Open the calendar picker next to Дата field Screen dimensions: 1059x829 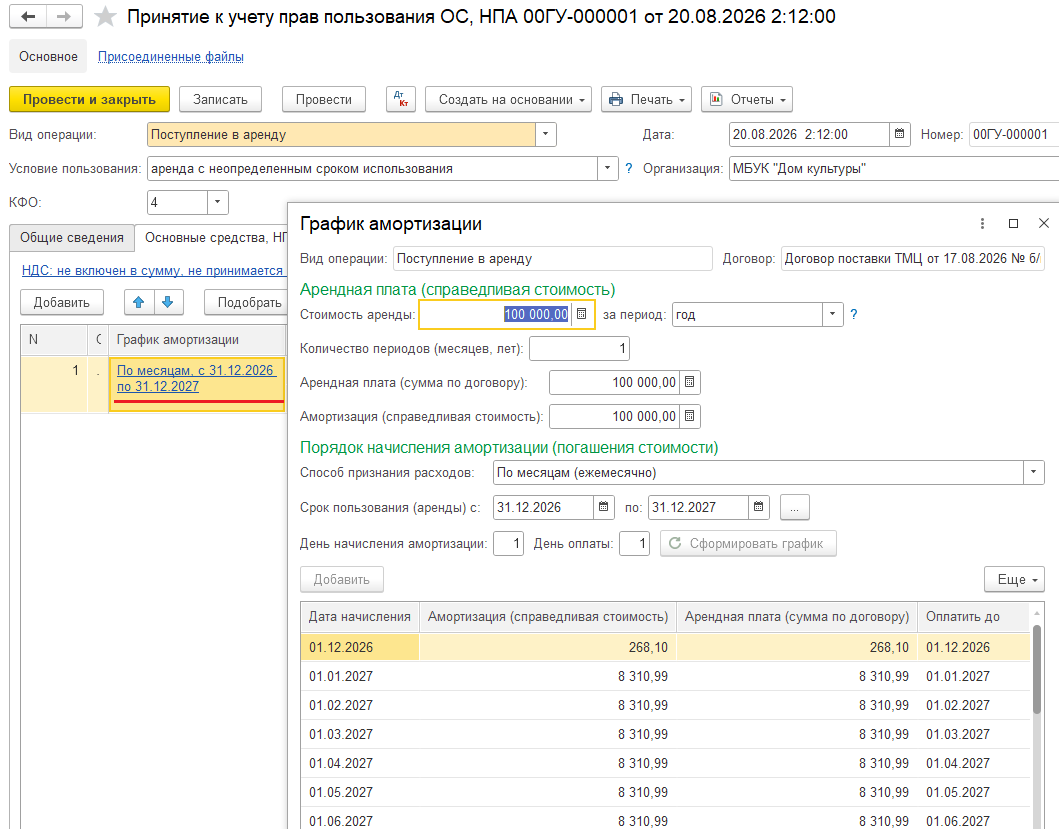pyautogui.click(x=899, y=134)
